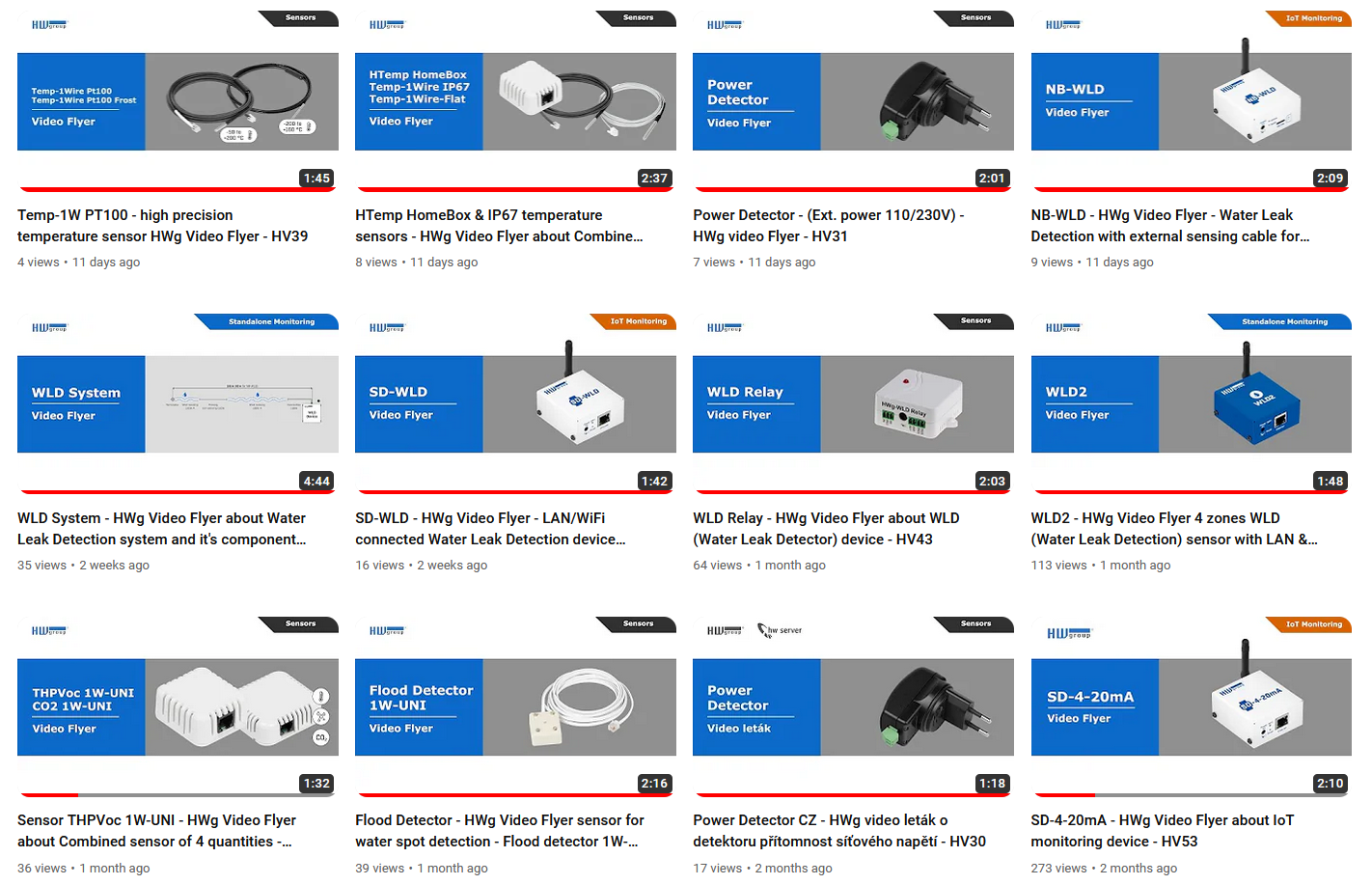The image size is (1372, 885).
Task: Click the '35 views • 2 weeks ago' text
Action: [83, 566]
